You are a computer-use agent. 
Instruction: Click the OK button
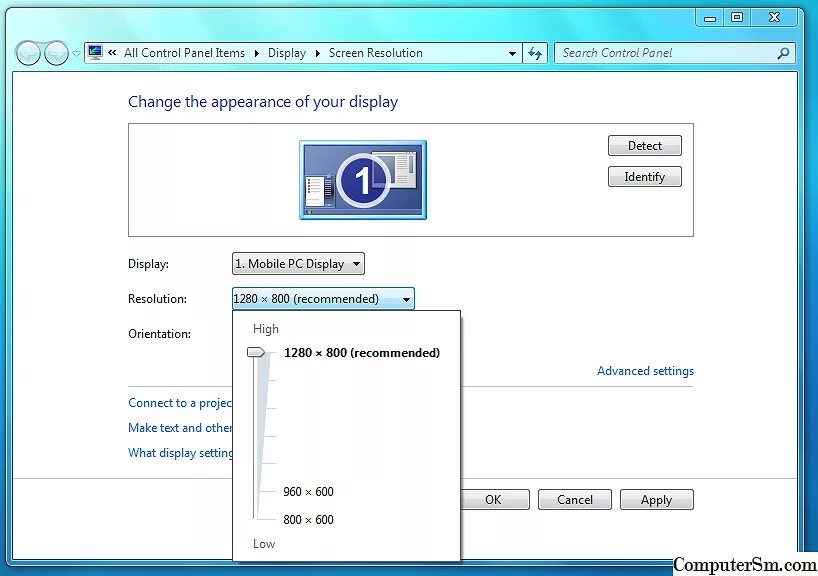(x=495, y=500)
